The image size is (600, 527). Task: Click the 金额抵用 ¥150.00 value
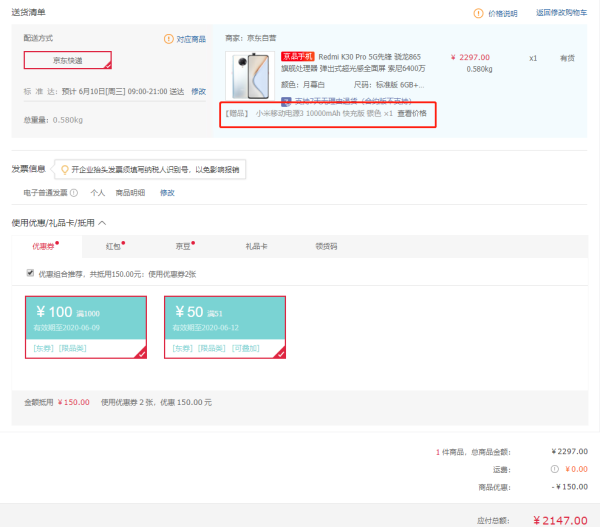(x=73, y=402)
